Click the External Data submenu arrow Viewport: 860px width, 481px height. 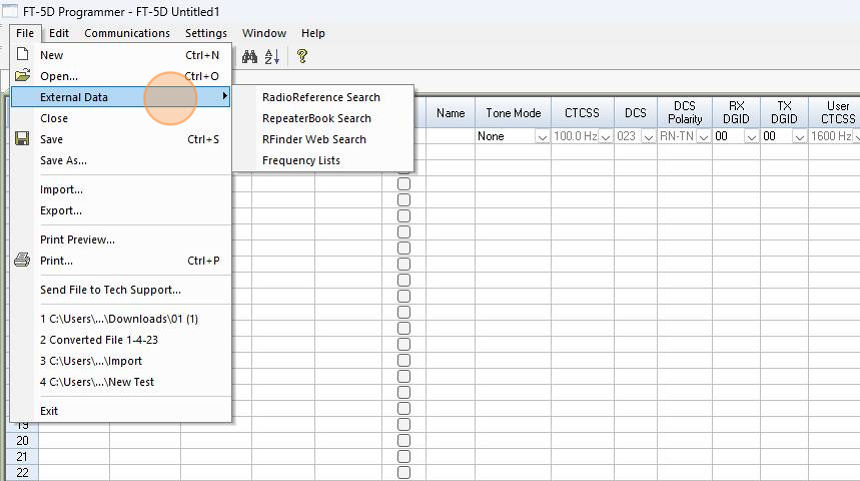tap(224, 97)
